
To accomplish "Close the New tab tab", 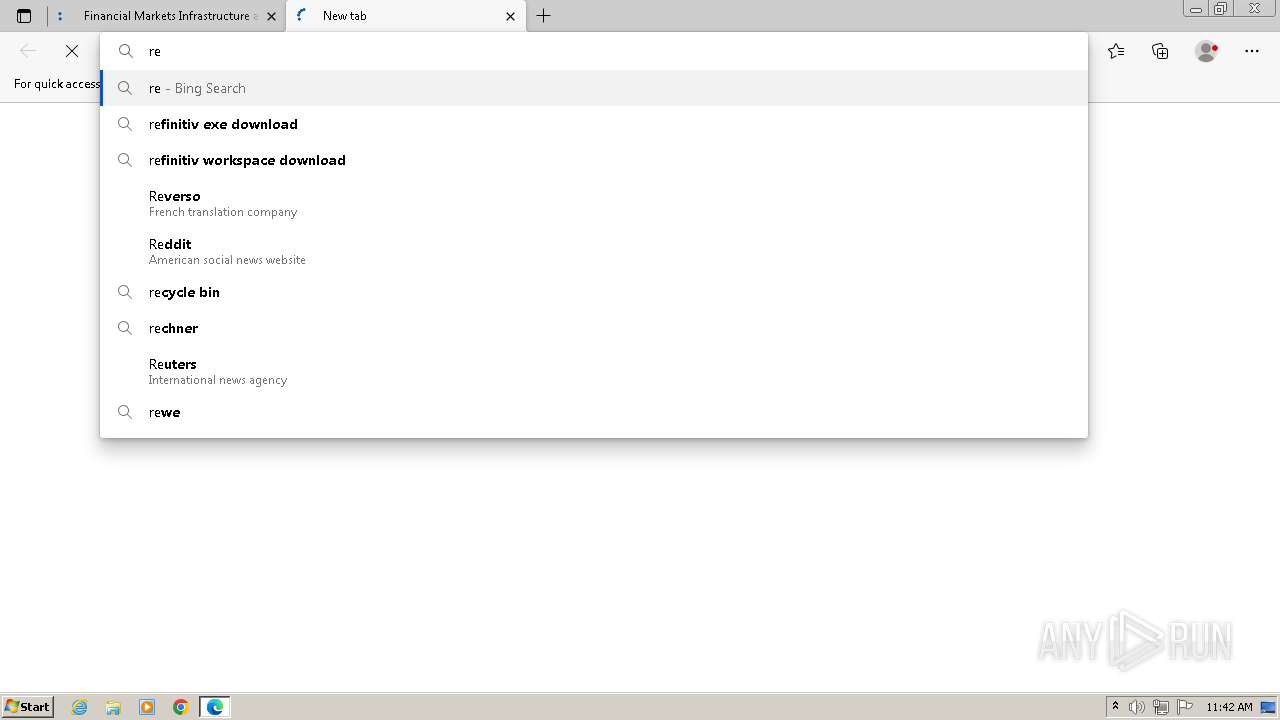I will point(510,16).
